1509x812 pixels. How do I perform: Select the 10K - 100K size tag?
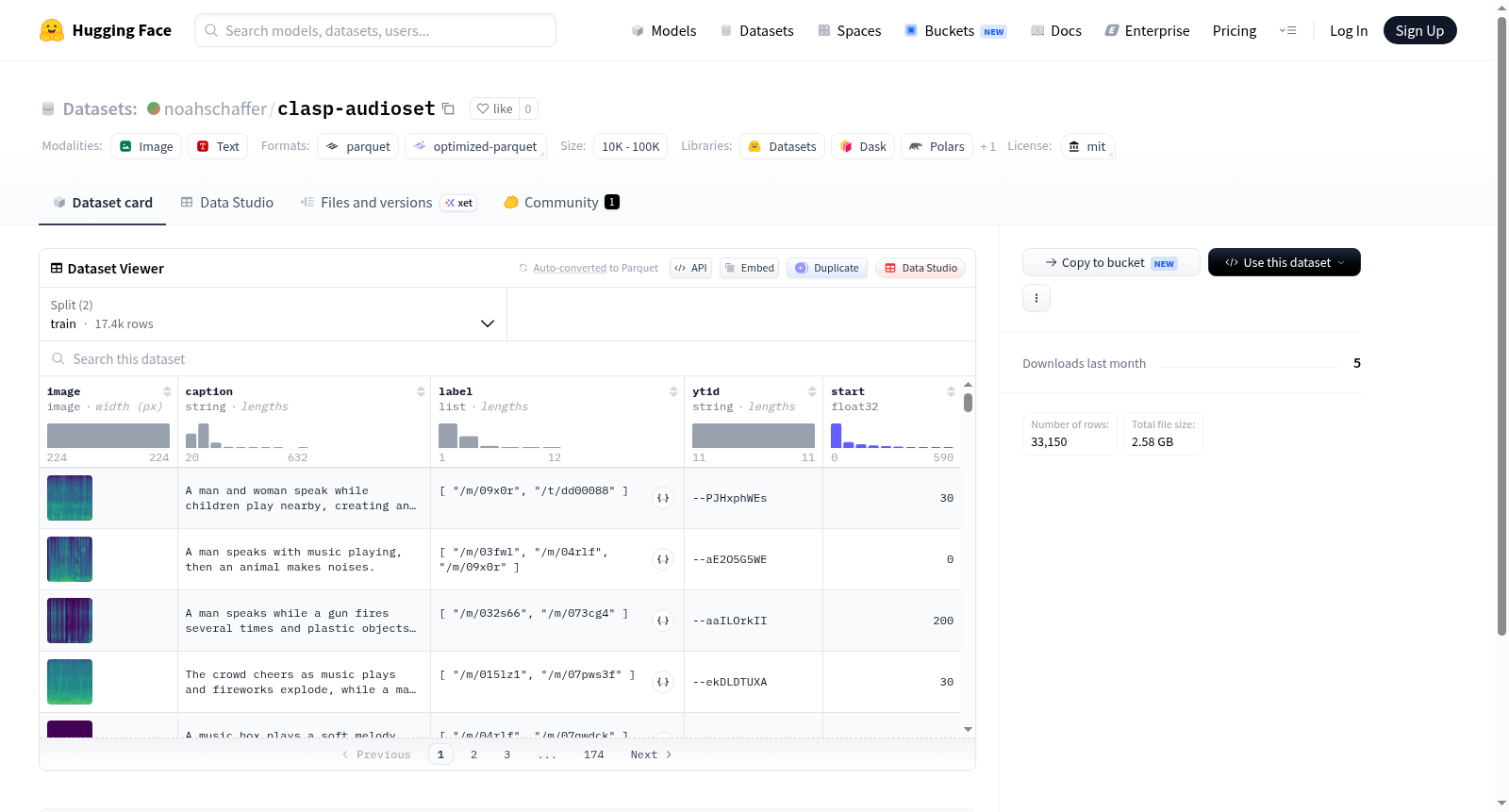(631, 146)
